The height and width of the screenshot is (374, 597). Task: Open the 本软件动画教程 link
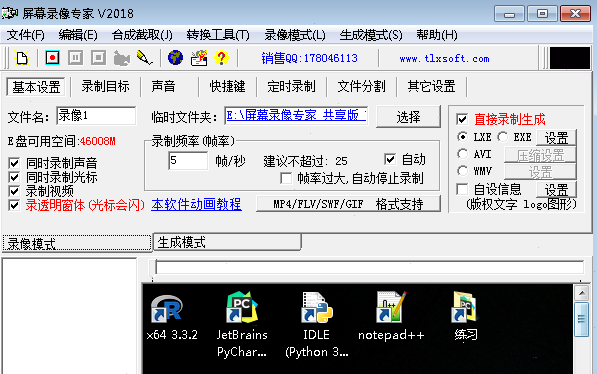196,204
